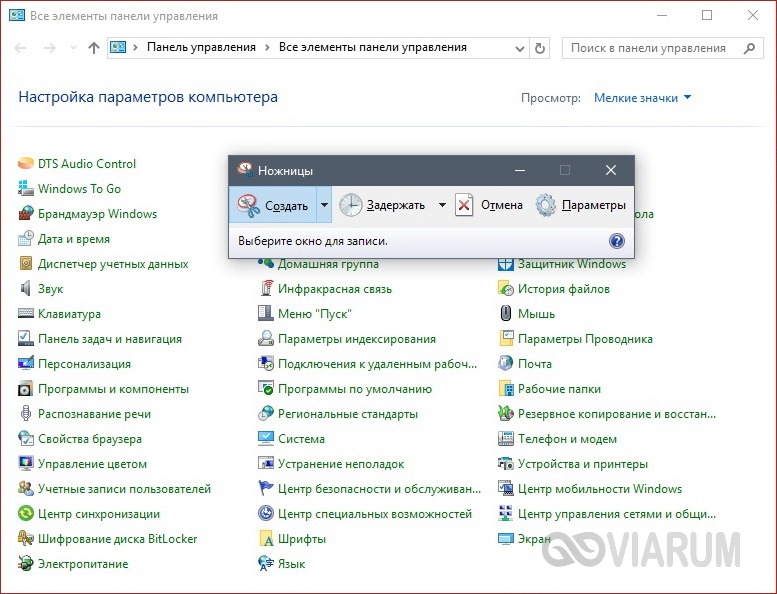Open Электропитание icon
This screenshot has width=777, height=594.
click(x=26, y=564)
